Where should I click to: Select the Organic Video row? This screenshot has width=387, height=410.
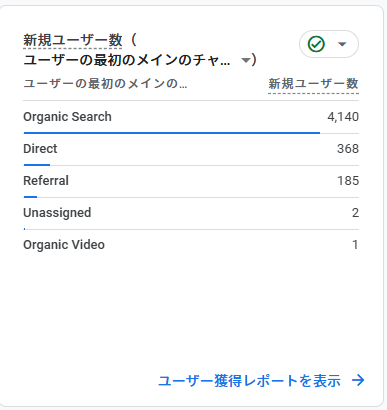191,245
